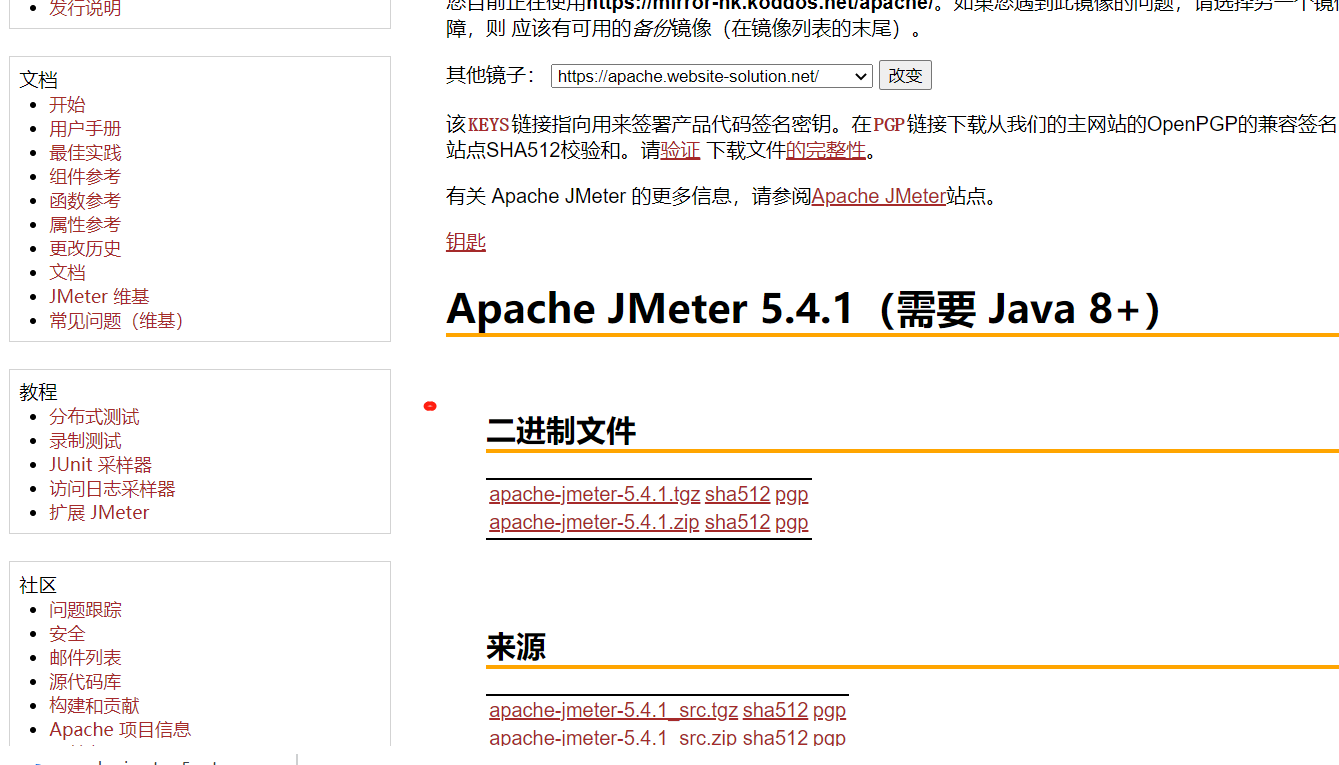Viewport: 1339px width, 765px height.
Task: Open the 安全 link
Action: click(x=67, y=633)
